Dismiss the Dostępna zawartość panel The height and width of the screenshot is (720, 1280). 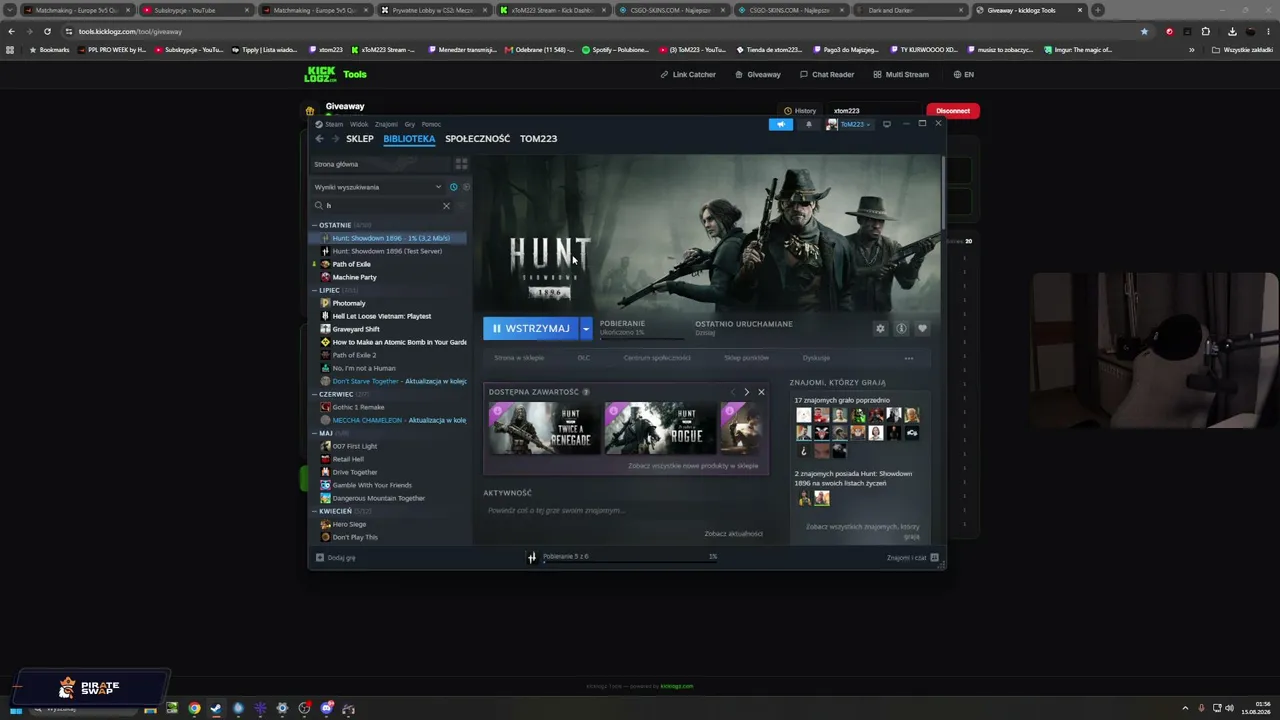[x=761, y=392]
